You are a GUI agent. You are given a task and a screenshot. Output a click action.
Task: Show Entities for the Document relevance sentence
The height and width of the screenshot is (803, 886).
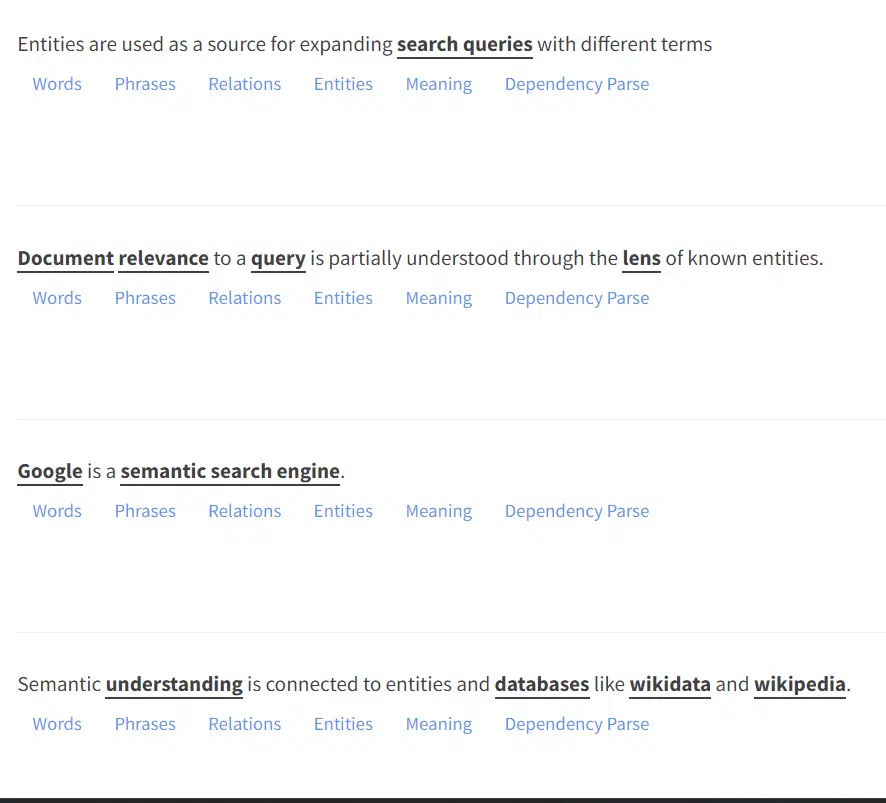(343, 298)
